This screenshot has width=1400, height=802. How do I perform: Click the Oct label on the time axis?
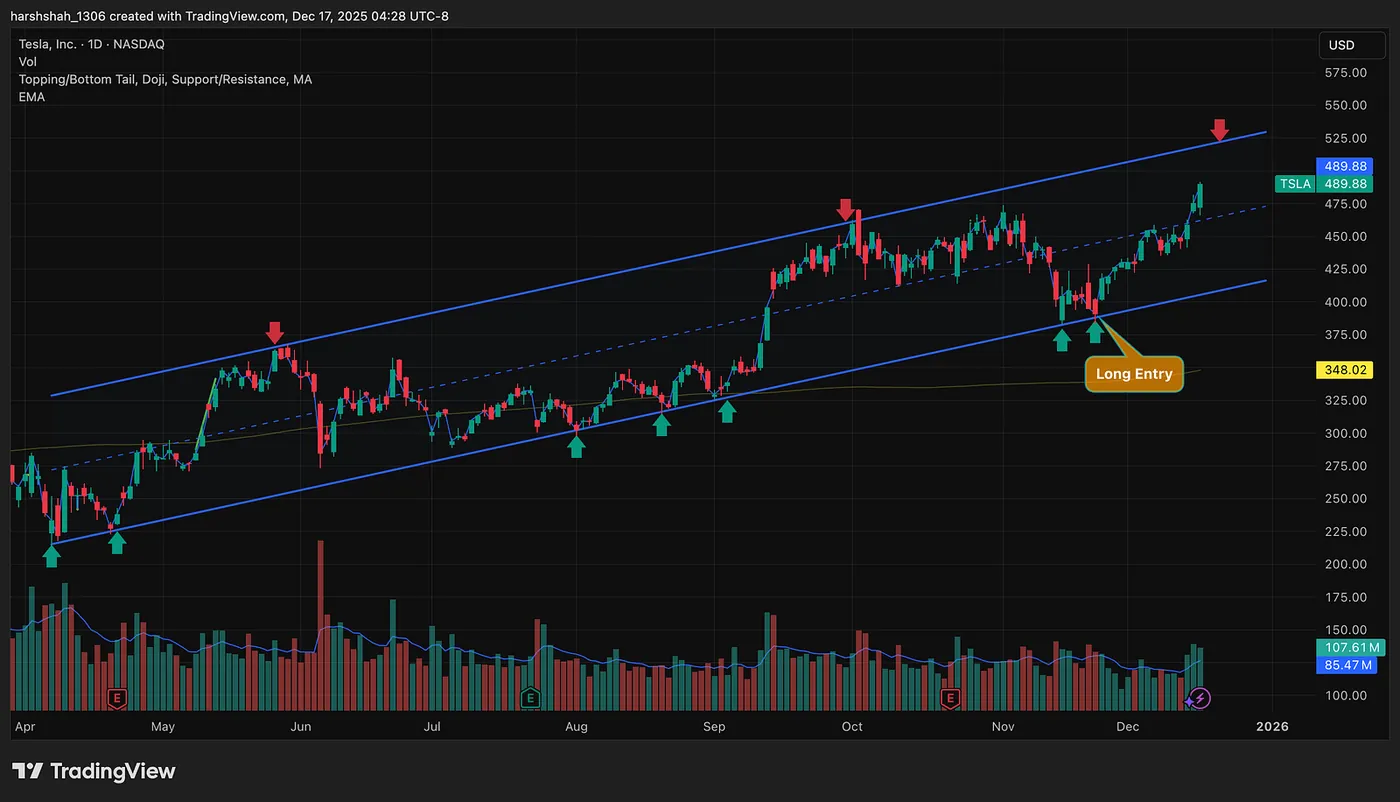852,727
